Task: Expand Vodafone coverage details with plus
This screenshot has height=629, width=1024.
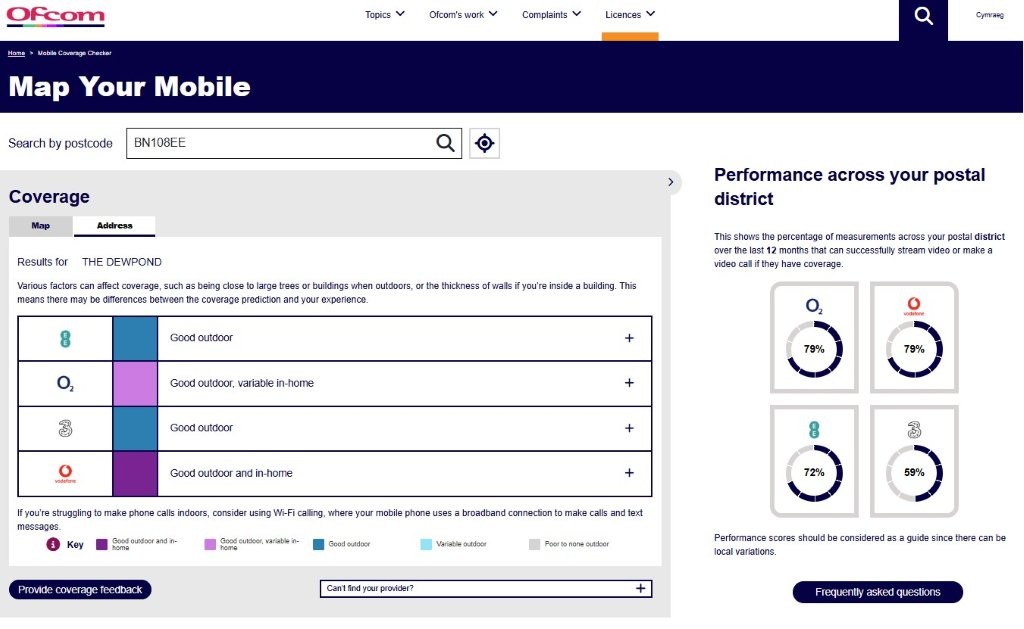Action: pyautogui.click(x=629, y=473)
